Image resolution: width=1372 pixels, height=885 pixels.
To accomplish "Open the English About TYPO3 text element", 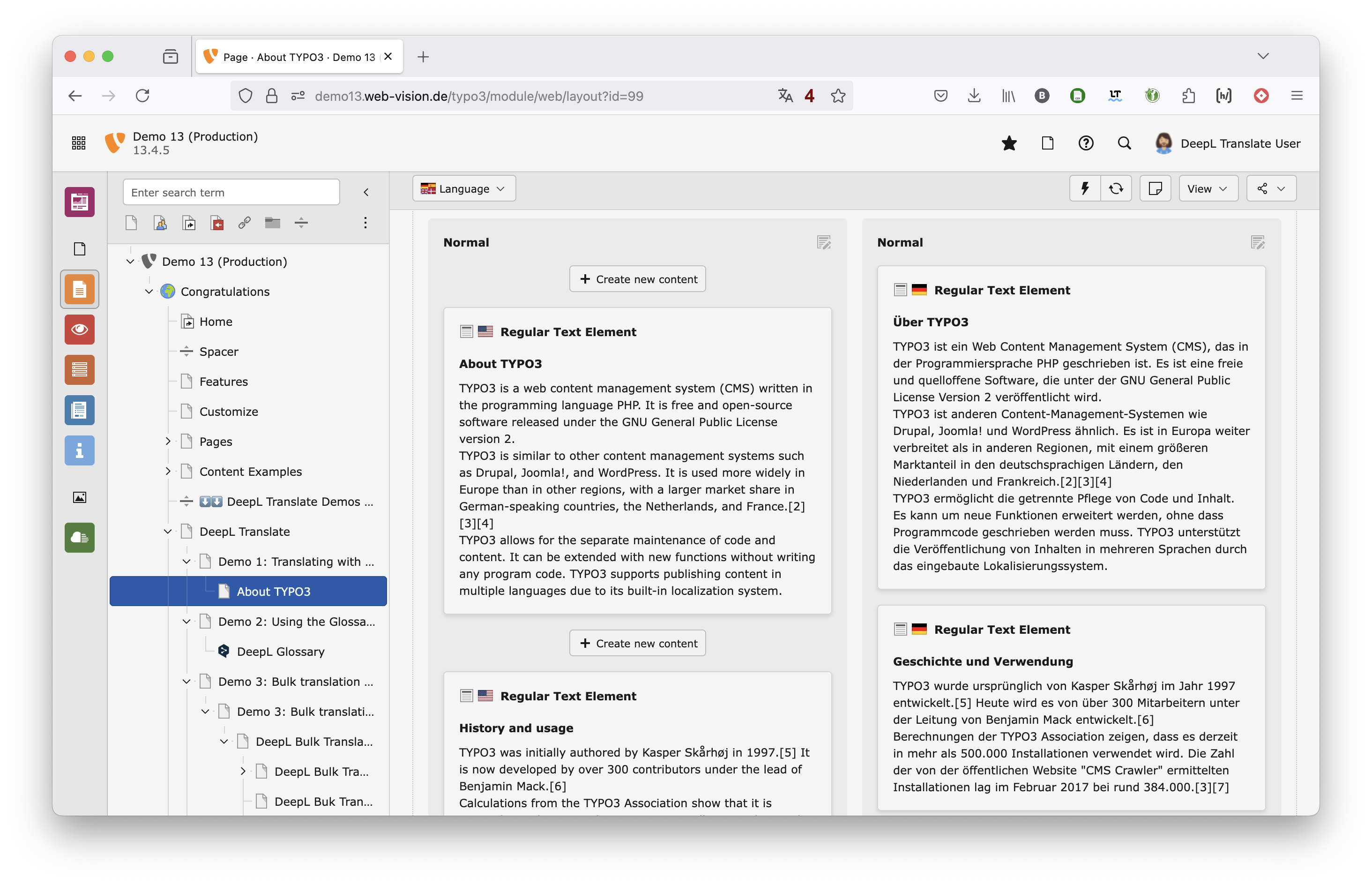I will click(637, 461).
